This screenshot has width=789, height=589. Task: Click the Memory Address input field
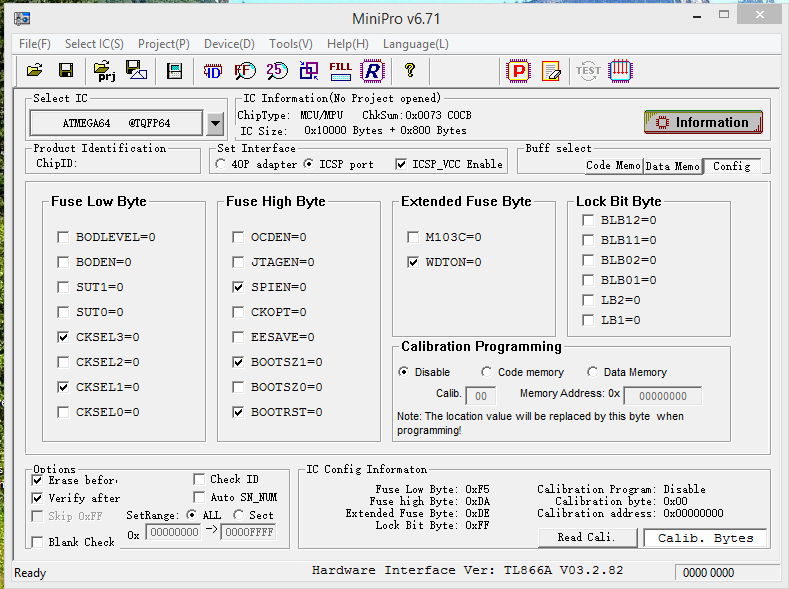coord(662,396)
